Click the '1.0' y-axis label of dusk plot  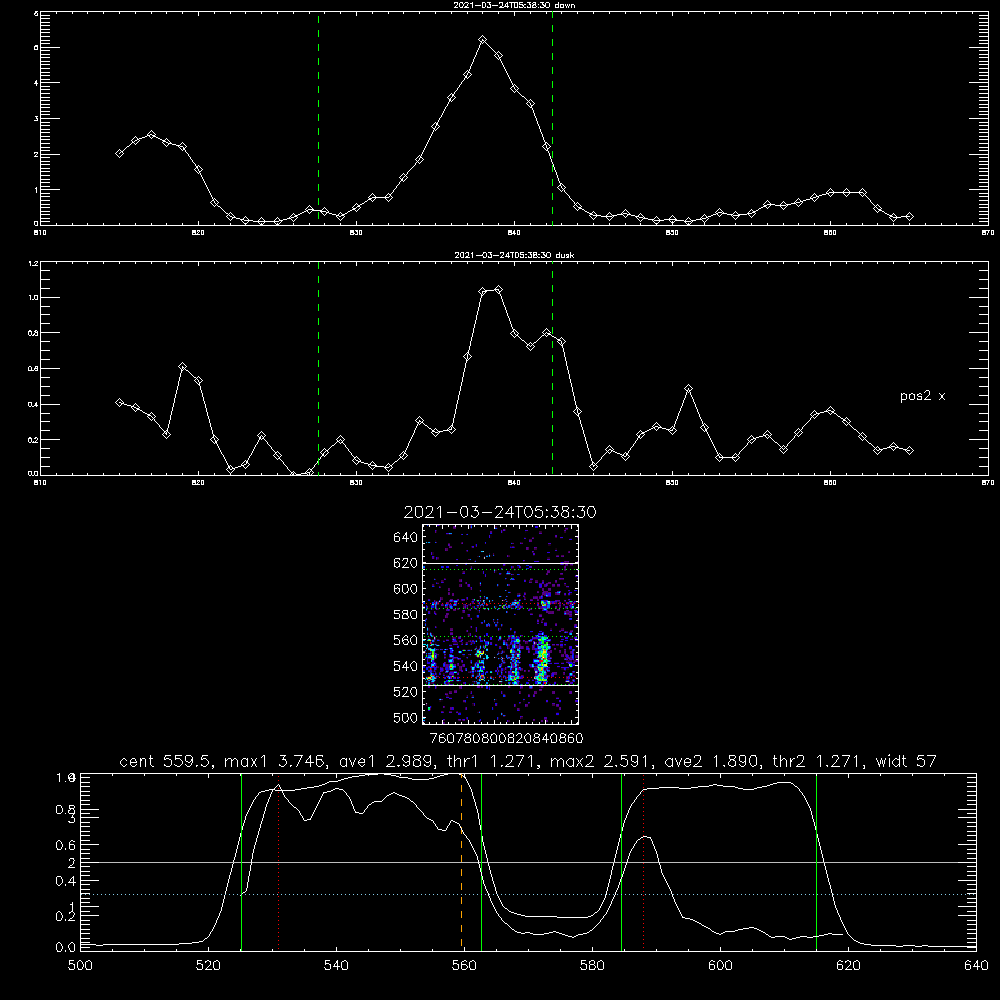tap(33, 298)
